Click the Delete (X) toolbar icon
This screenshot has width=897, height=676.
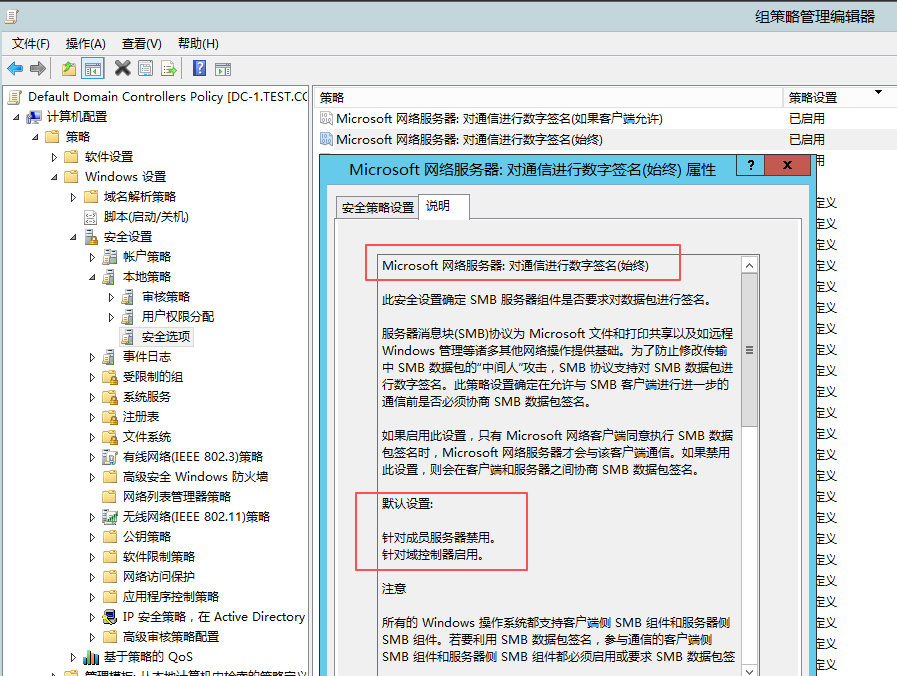122,69
